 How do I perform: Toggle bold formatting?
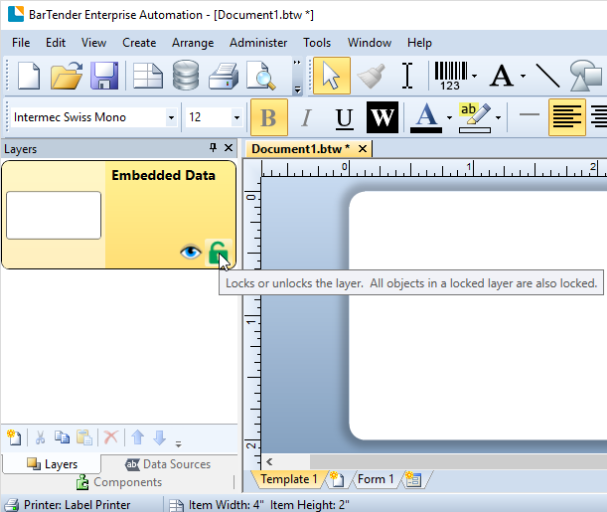click(269, 117)
